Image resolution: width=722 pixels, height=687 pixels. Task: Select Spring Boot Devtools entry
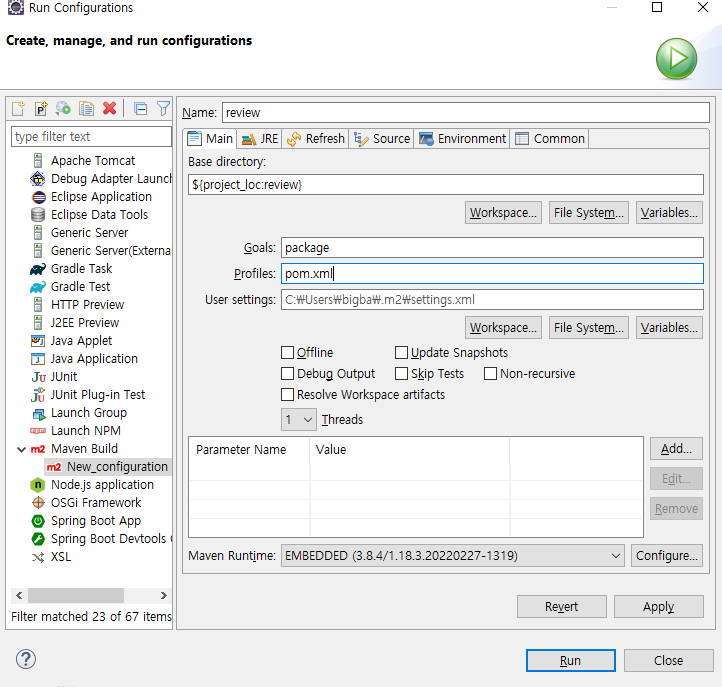pyautogui.click(x=101, y=539)
